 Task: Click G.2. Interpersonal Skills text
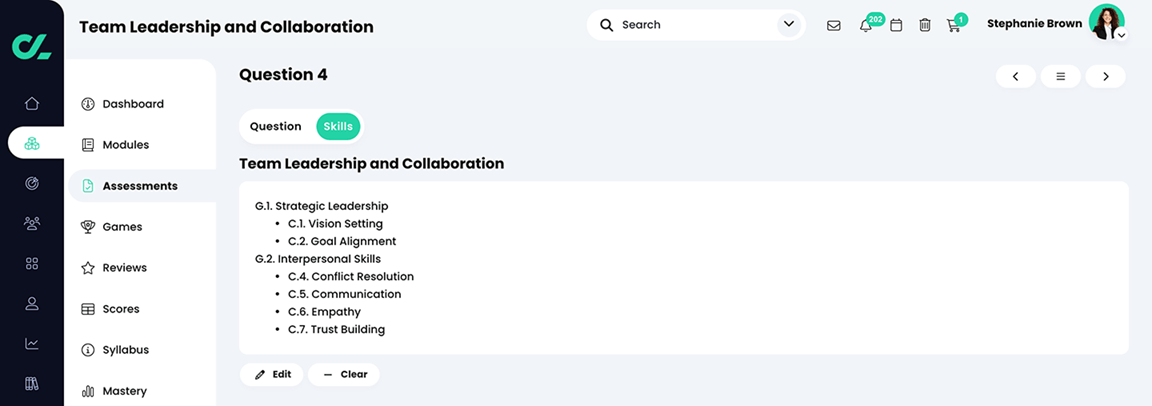[318, 259]
